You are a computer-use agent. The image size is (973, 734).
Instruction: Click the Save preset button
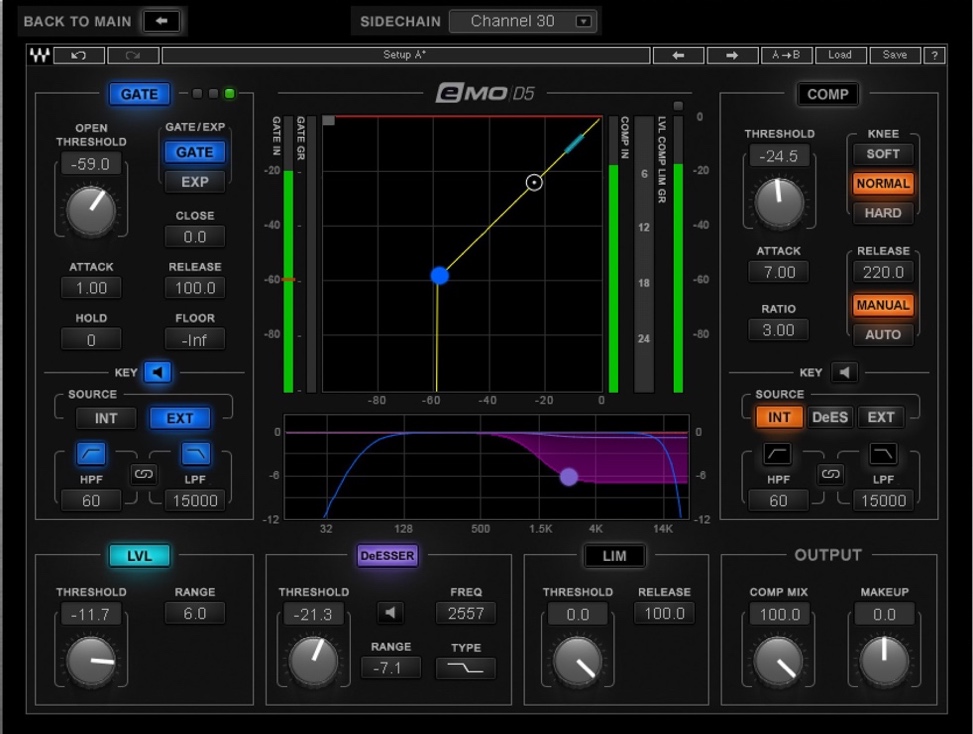(x=894, y=55)
